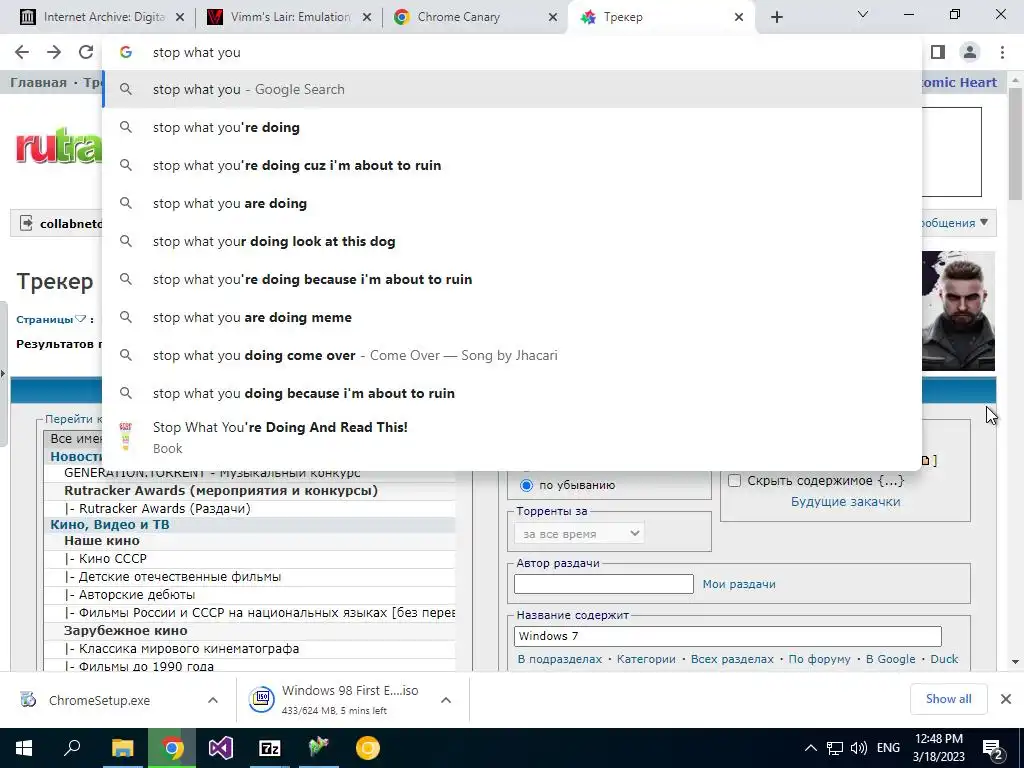Close the Трекер tab
Viewport: 1024px width, 768px height.
[739, 18]
